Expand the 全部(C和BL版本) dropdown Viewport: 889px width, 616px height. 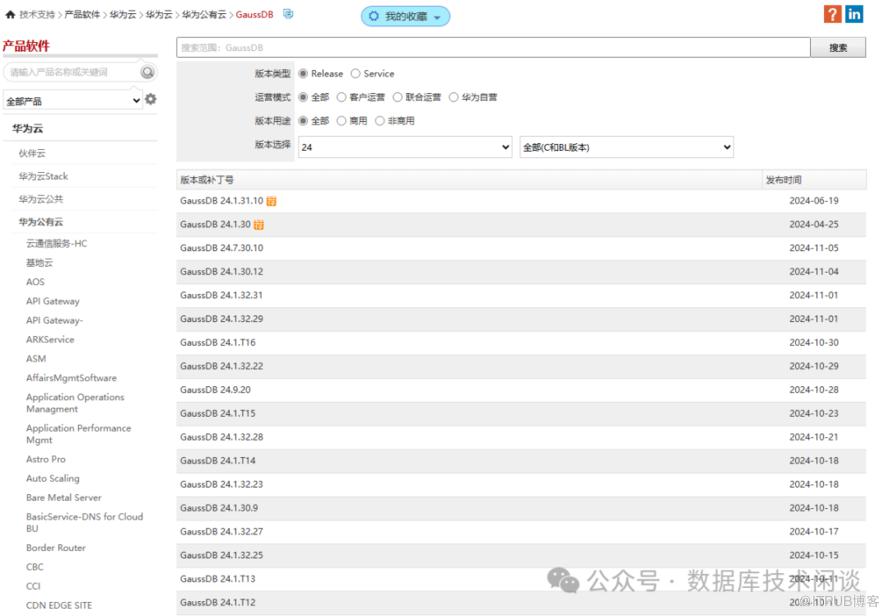[626, 147]
